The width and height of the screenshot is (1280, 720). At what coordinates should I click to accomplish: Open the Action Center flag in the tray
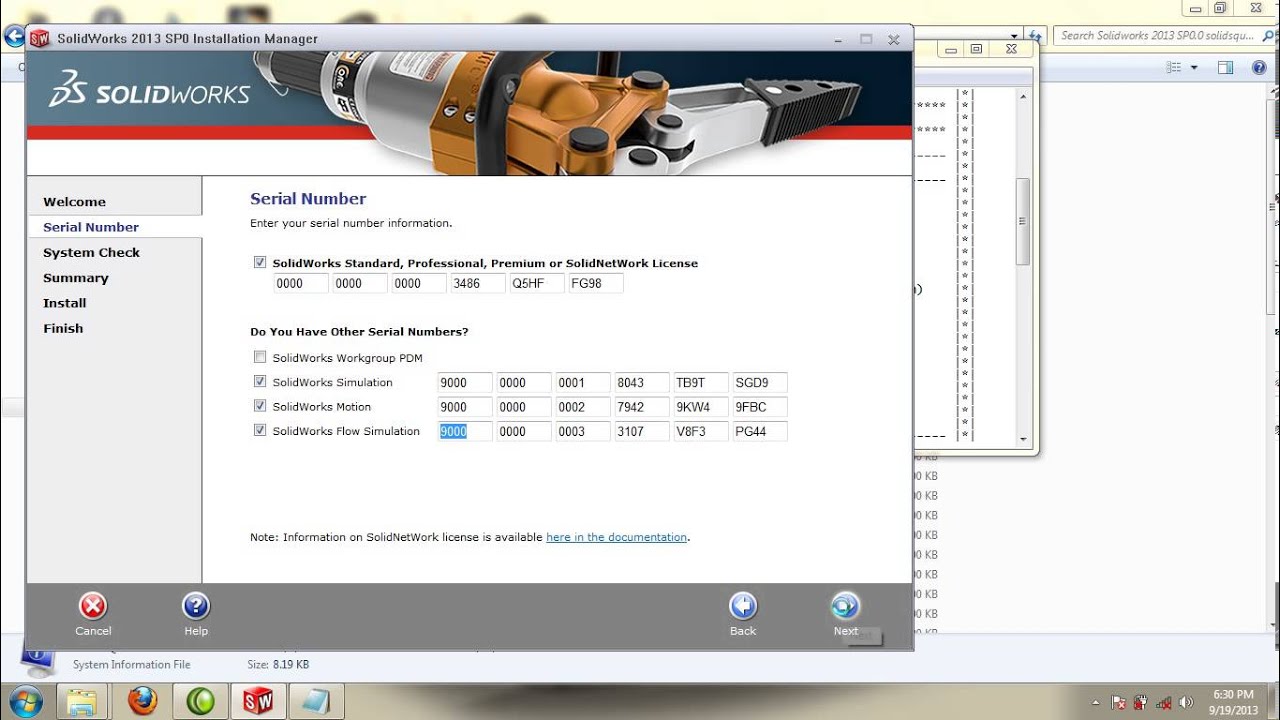(1119, 703)
